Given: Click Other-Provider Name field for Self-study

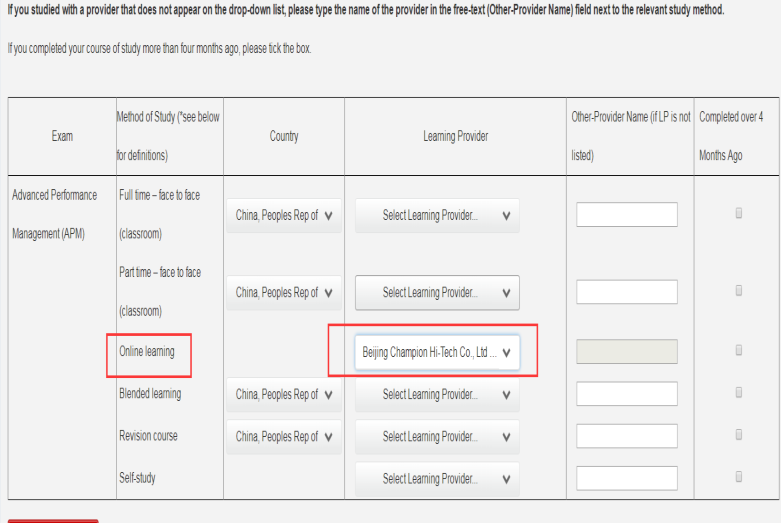Looking at the screenshot, I should pyautogui.click(x=627, y=478).
